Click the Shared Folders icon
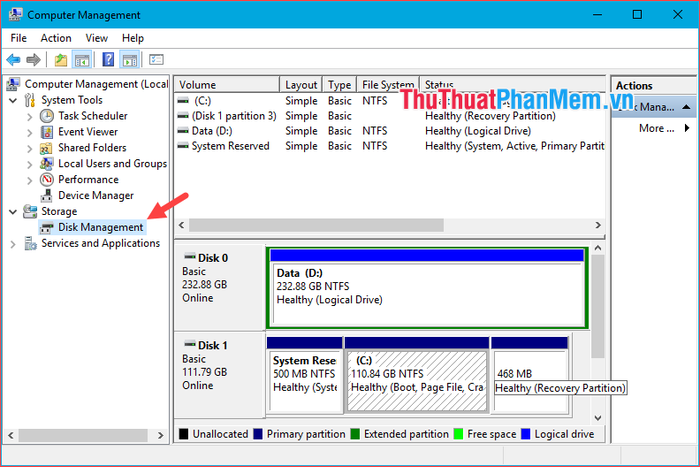The width and height of the screenshot is (700, 467). (46, 148)
